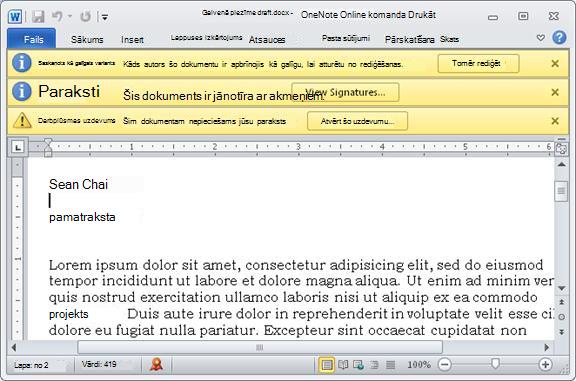Screen dimensions: 576x381
Task: Switch to Print Layout view
Action: [x=327, y=365]
